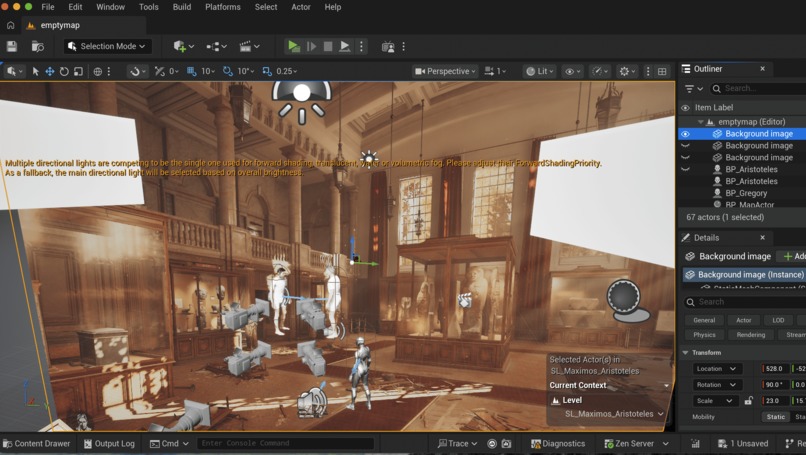Select BP_Gregory in the Outliner
The height and width of the screenshot is (455, 806).
click(746, 193)
